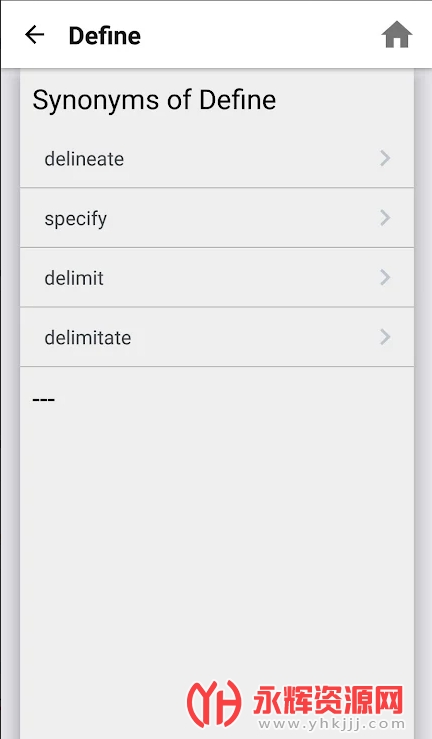
Task: Click blank app bar space beside Define
Action: [261, 35]
